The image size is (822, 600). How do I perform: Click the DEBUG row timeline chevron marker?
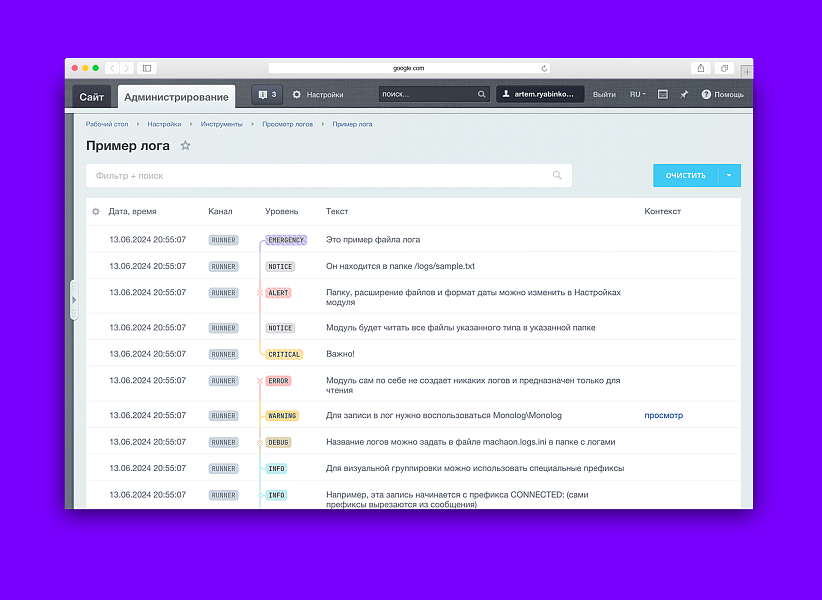point(260,442)
